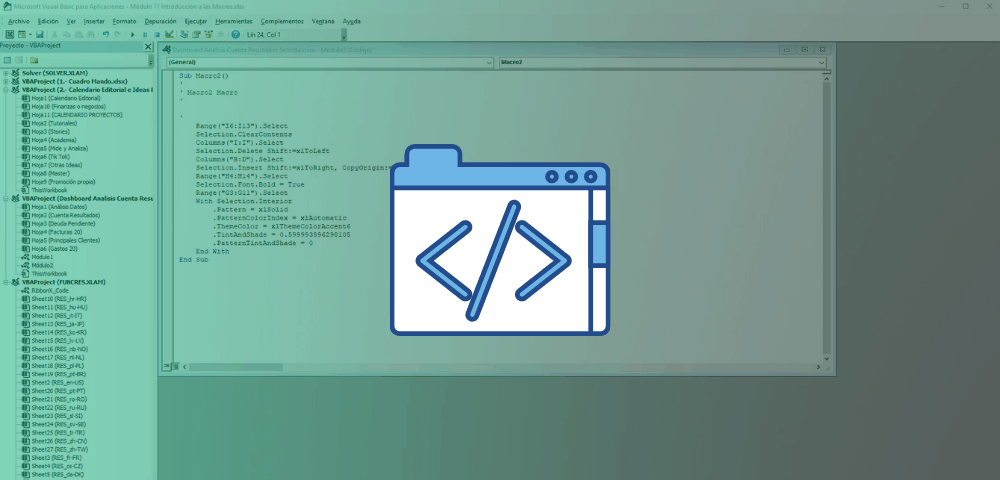
Task: Open the Object Browser icon
Action: [x=209, y=34]
